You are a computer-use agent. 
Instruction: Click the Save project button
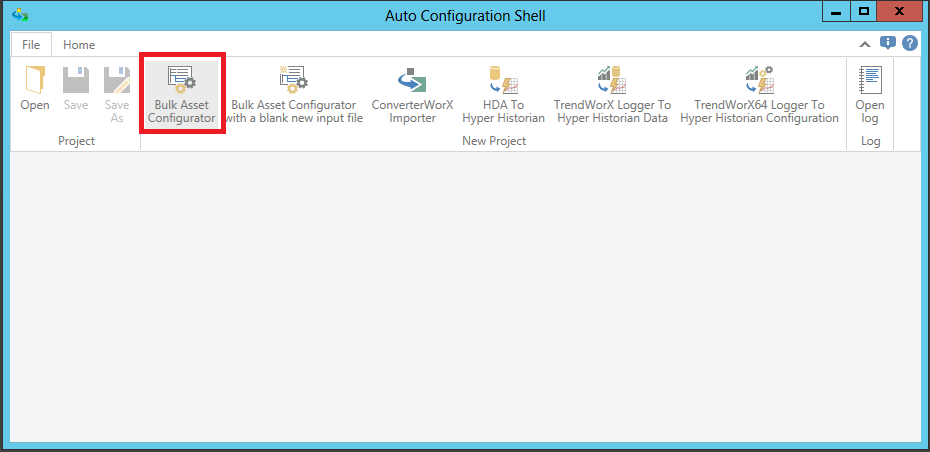click(76, 90)
